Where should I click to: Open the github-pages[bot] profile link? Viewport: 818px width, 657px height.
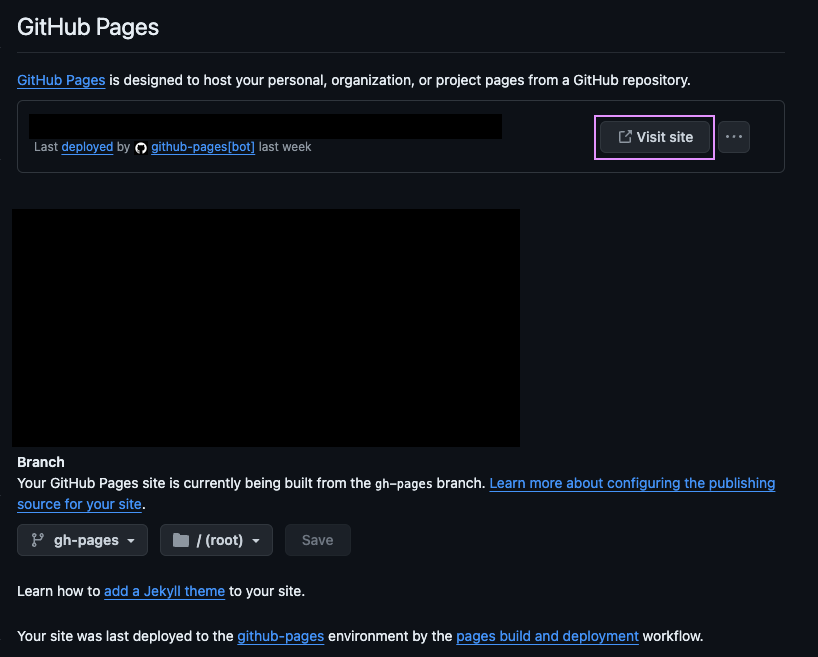click(203, 147)
